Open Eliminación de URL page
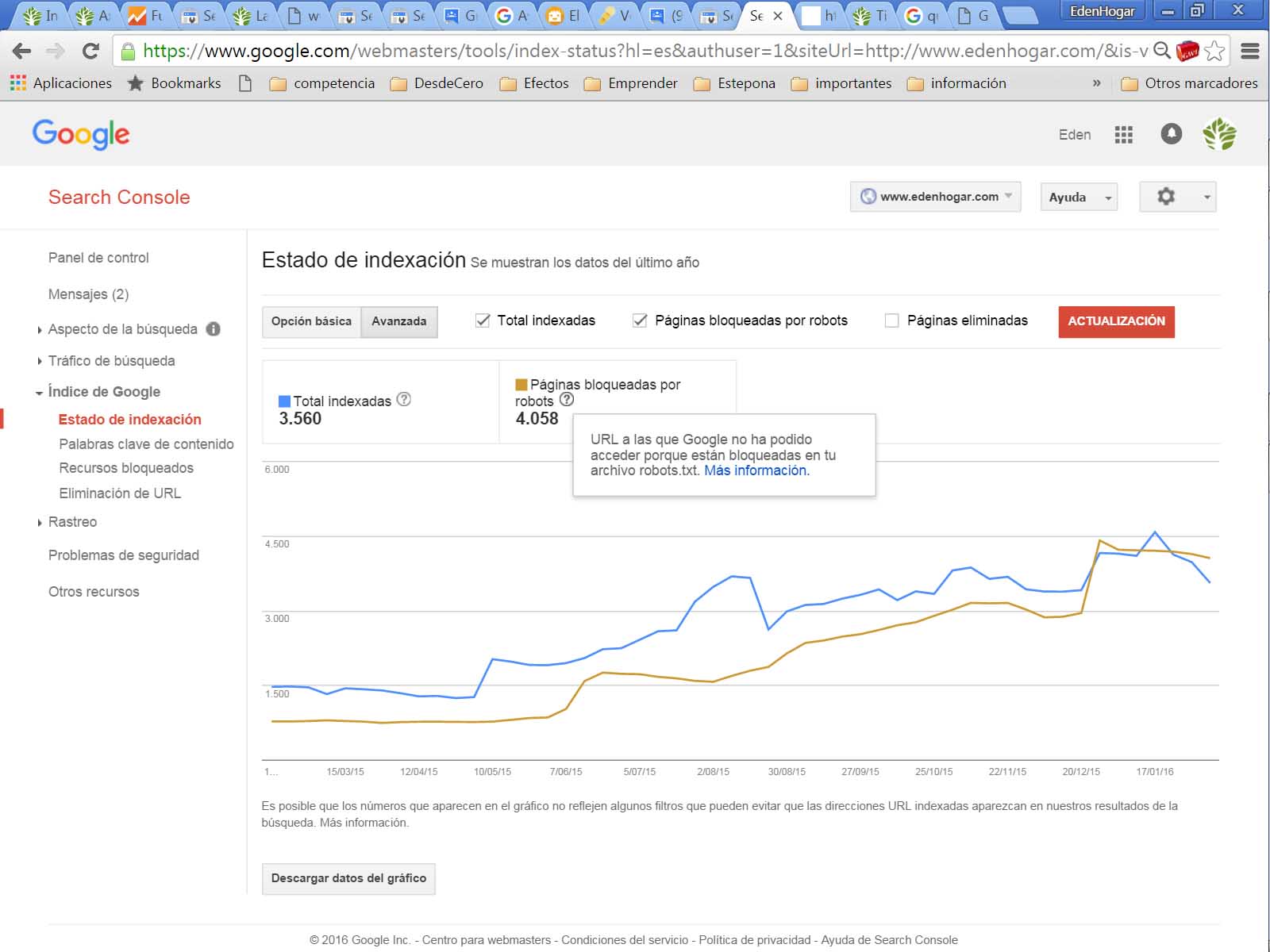 point(120,493)
